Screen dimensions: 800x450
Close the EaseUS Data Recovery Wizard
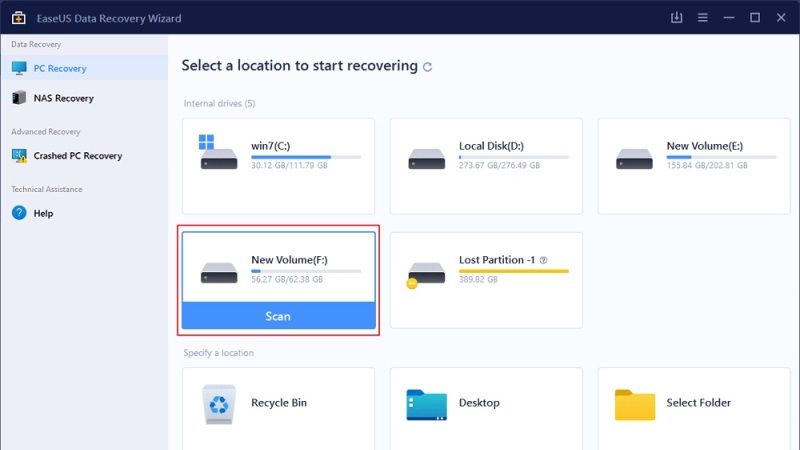[781, 18]
